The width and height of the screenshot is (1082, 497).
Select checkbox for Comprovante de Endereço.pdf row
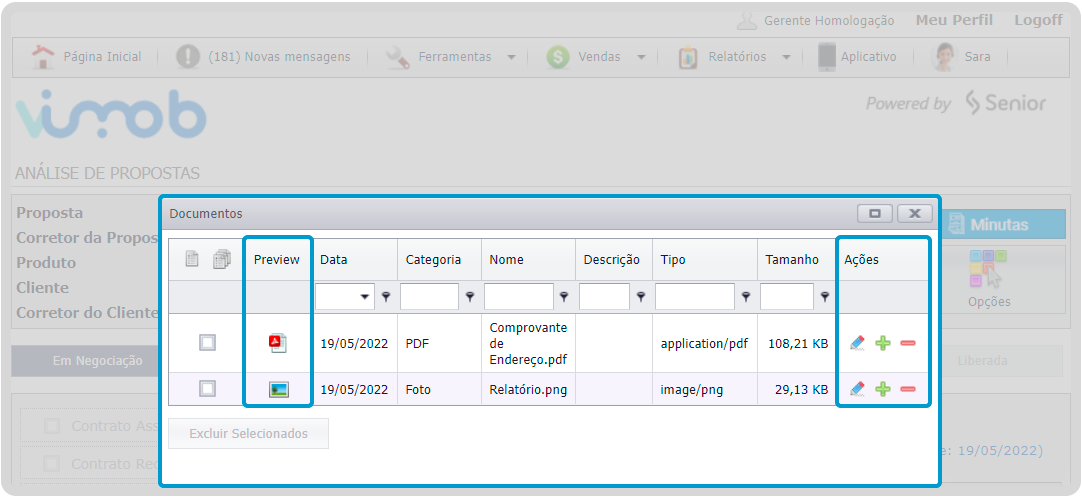click(x=207, y=342)
